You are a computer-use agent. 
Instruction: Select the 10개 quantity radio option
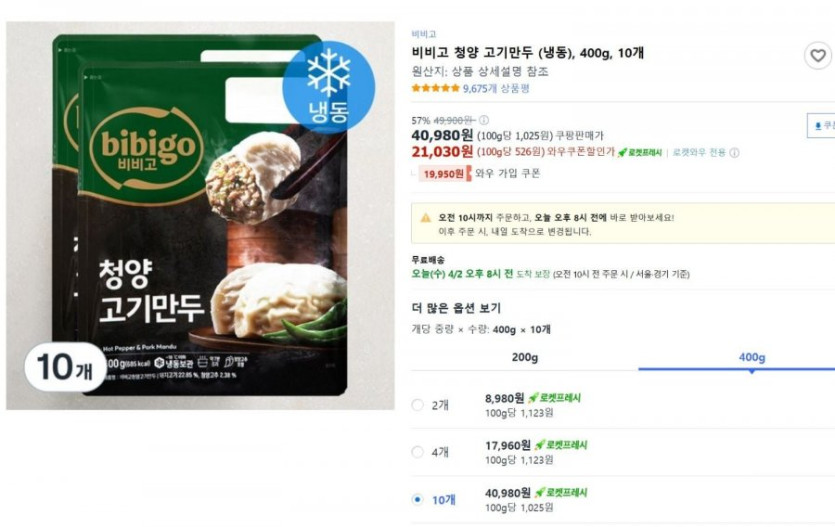tap(418, 499)
